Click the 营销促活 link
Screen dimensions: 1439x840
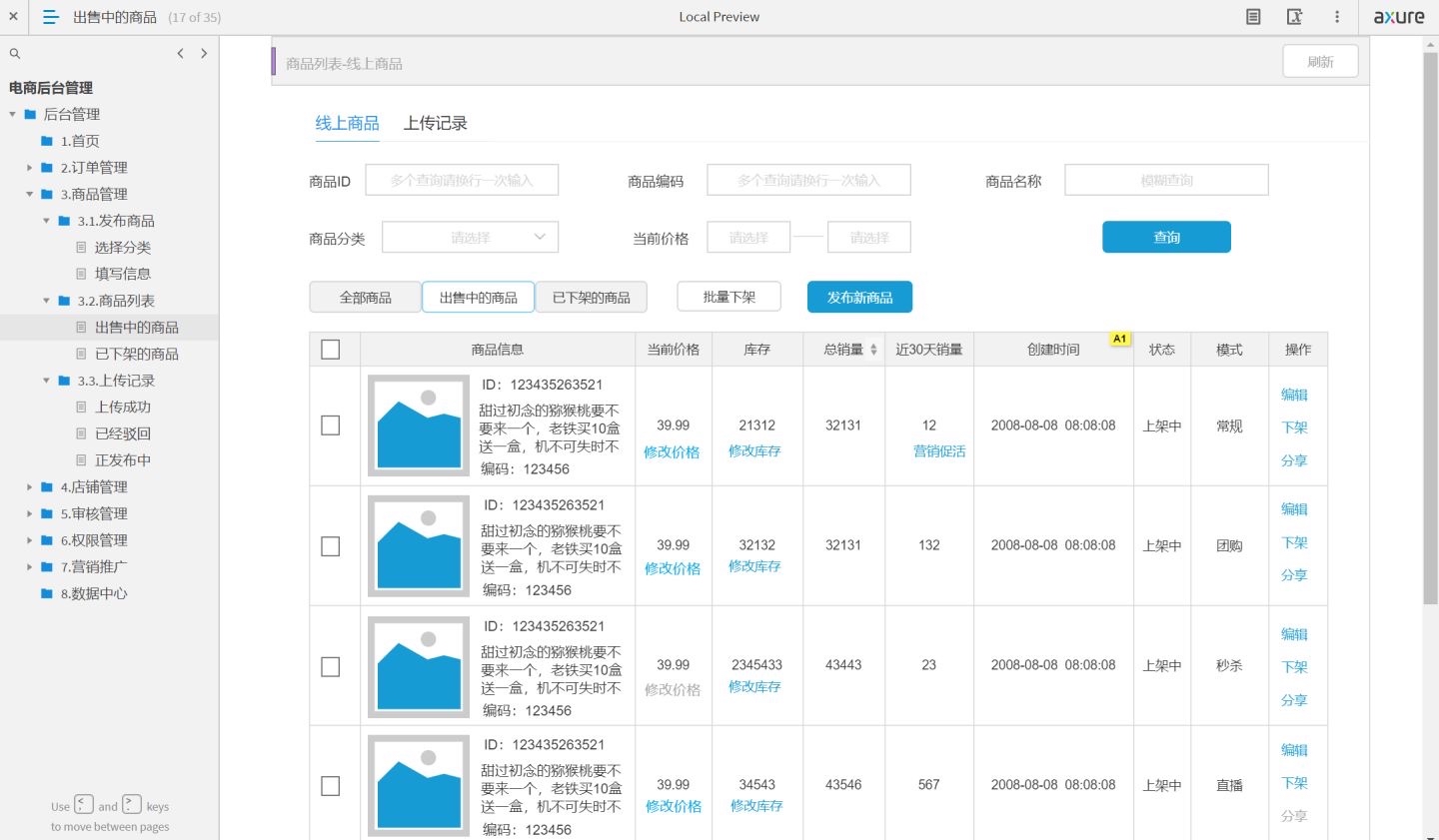coord(939,451)
